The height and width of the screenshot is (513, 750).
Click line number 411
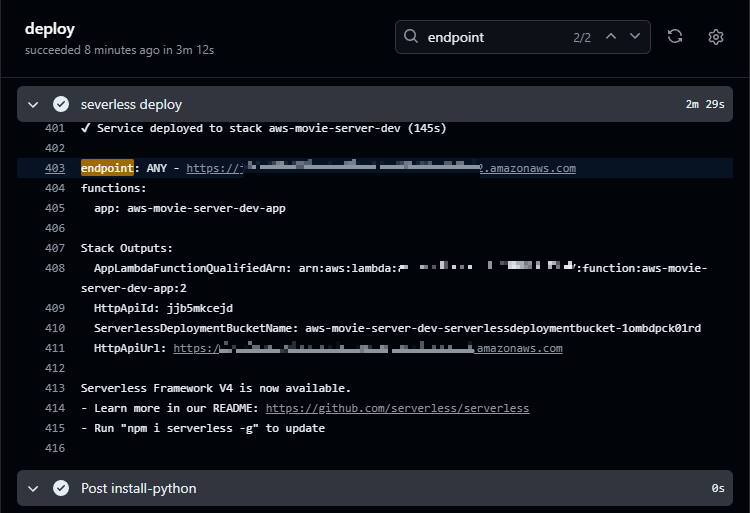tap(55, 348)
